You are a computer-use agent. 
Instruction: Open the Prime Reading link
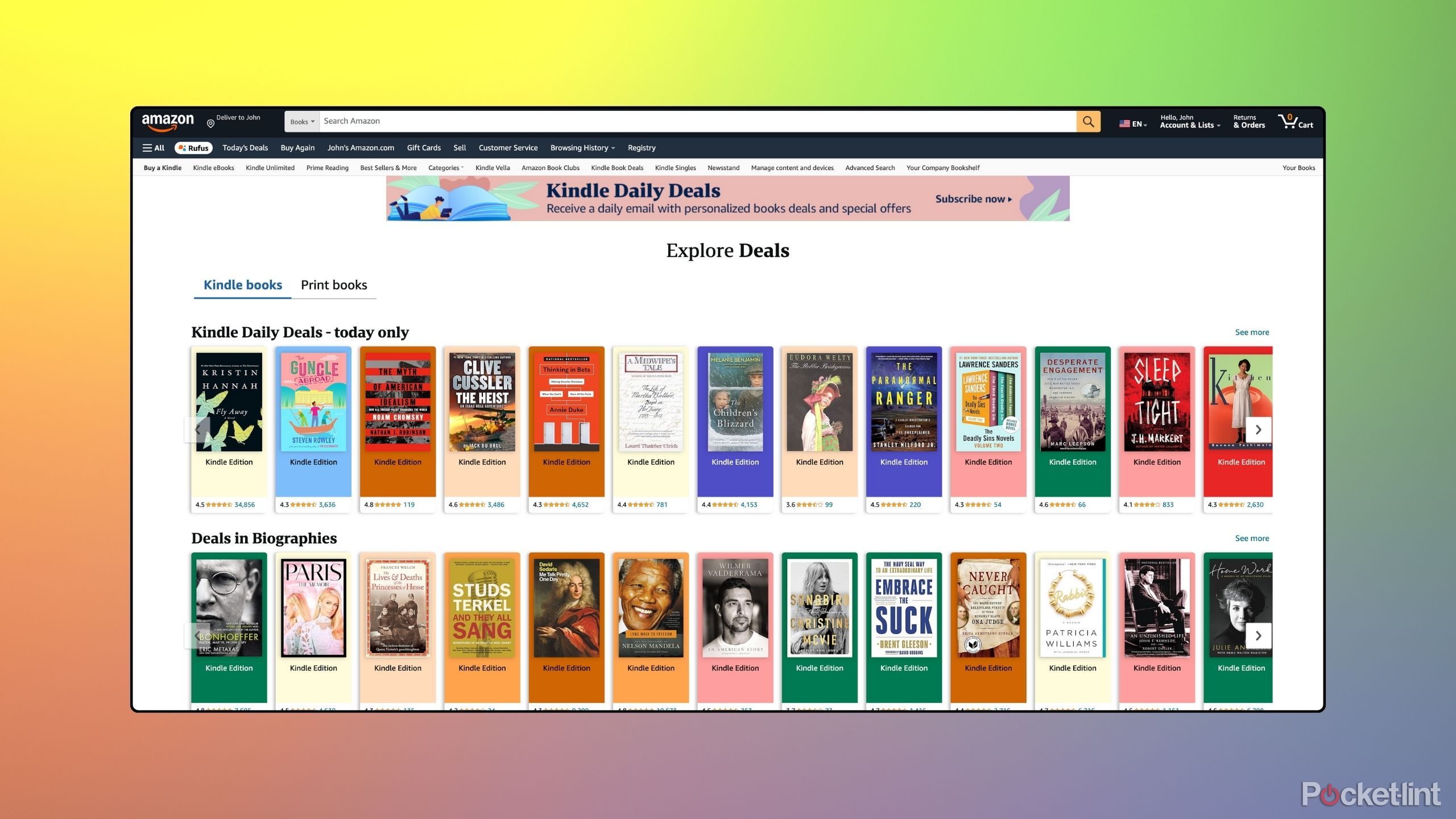[327, 168]
